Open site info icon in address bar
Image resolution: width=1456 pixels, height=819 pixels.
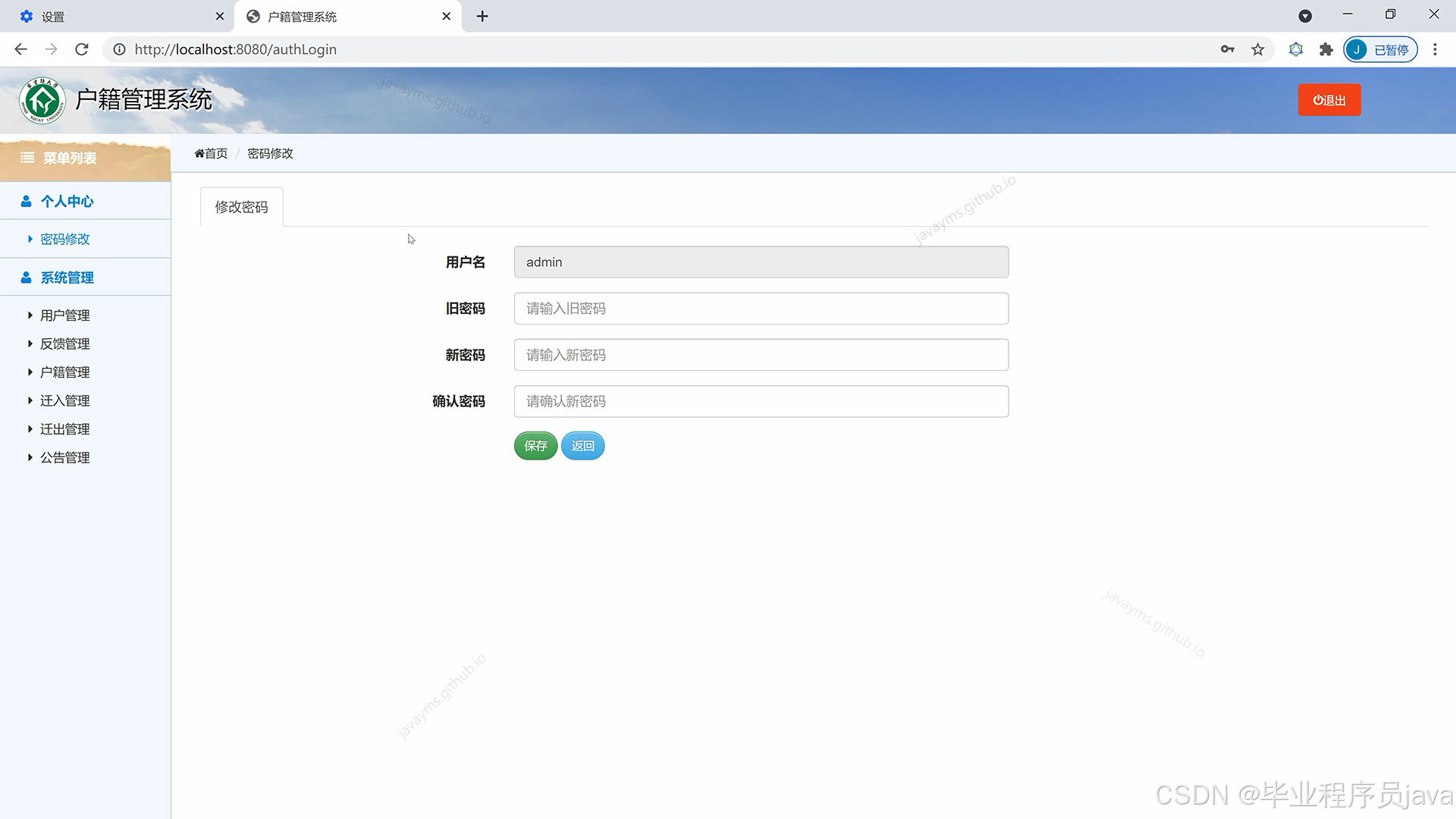tap(119, 49)
